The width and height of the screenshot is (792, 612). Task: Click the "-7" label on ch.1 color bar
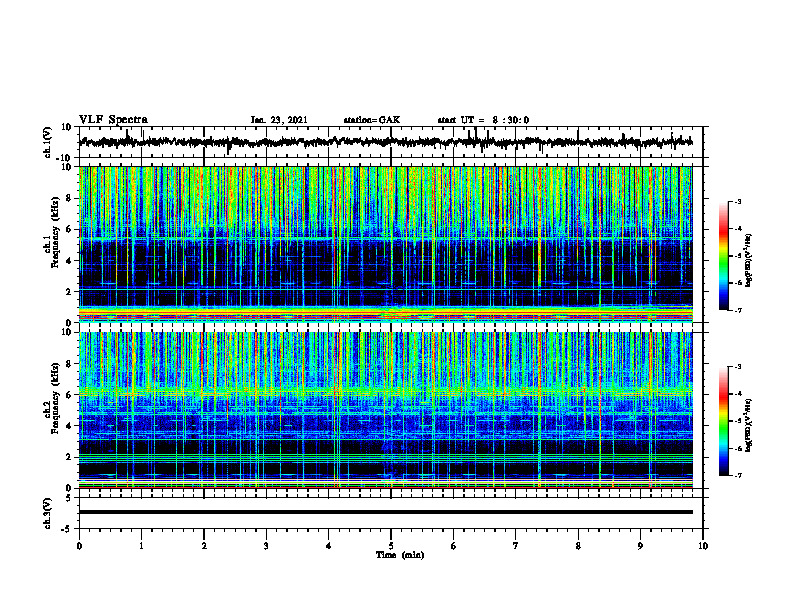pos(738,310)
